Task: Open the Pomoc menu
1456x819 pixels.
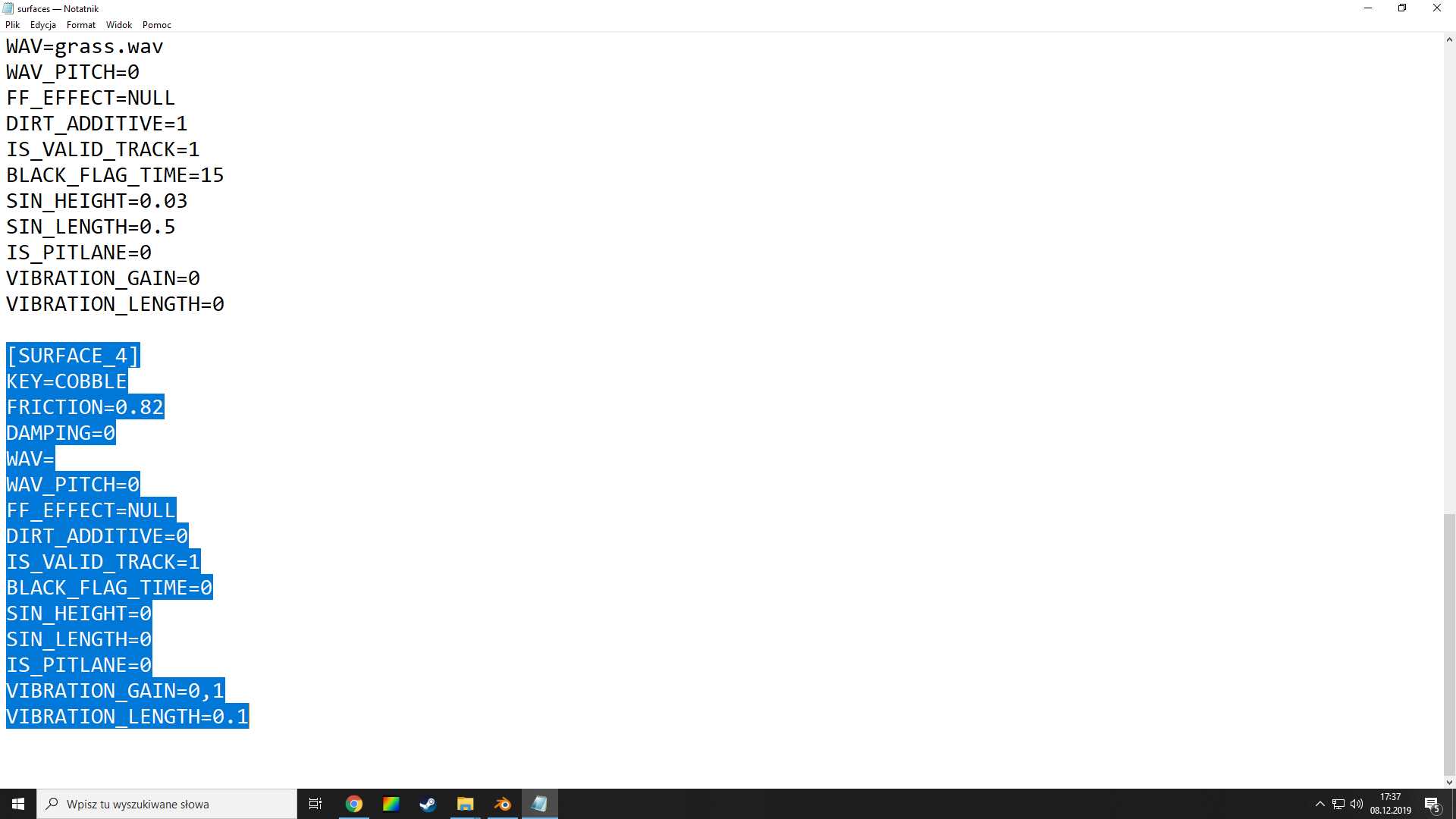Action: [157, 25]
